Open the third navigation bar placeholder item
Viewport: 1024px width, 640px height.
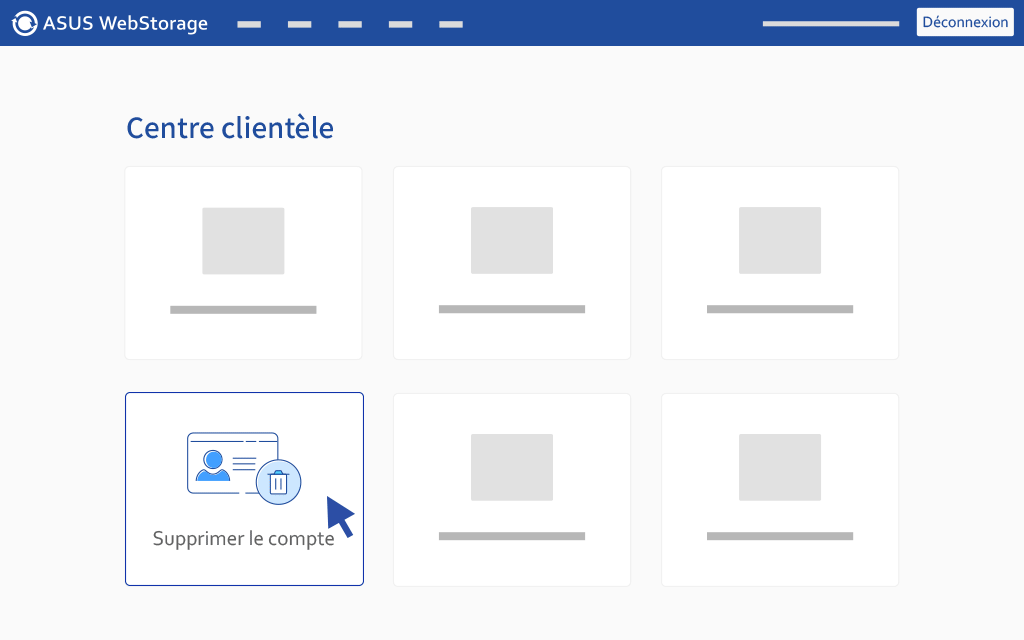pyautogui.click(x=350, y=24)
